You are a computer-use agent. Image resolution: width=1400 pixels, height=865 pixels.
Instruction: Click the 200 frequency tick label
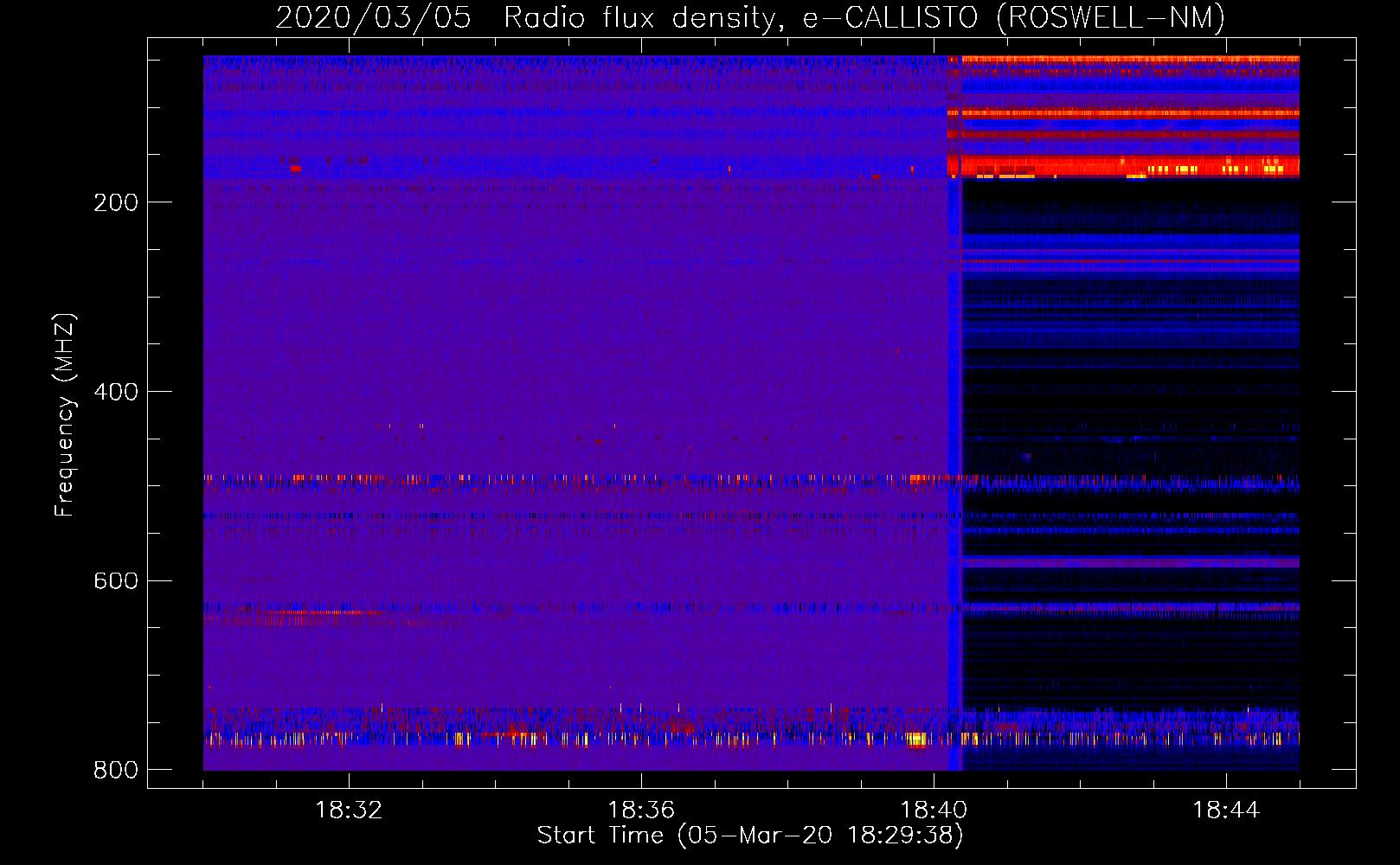pos(116,202)
